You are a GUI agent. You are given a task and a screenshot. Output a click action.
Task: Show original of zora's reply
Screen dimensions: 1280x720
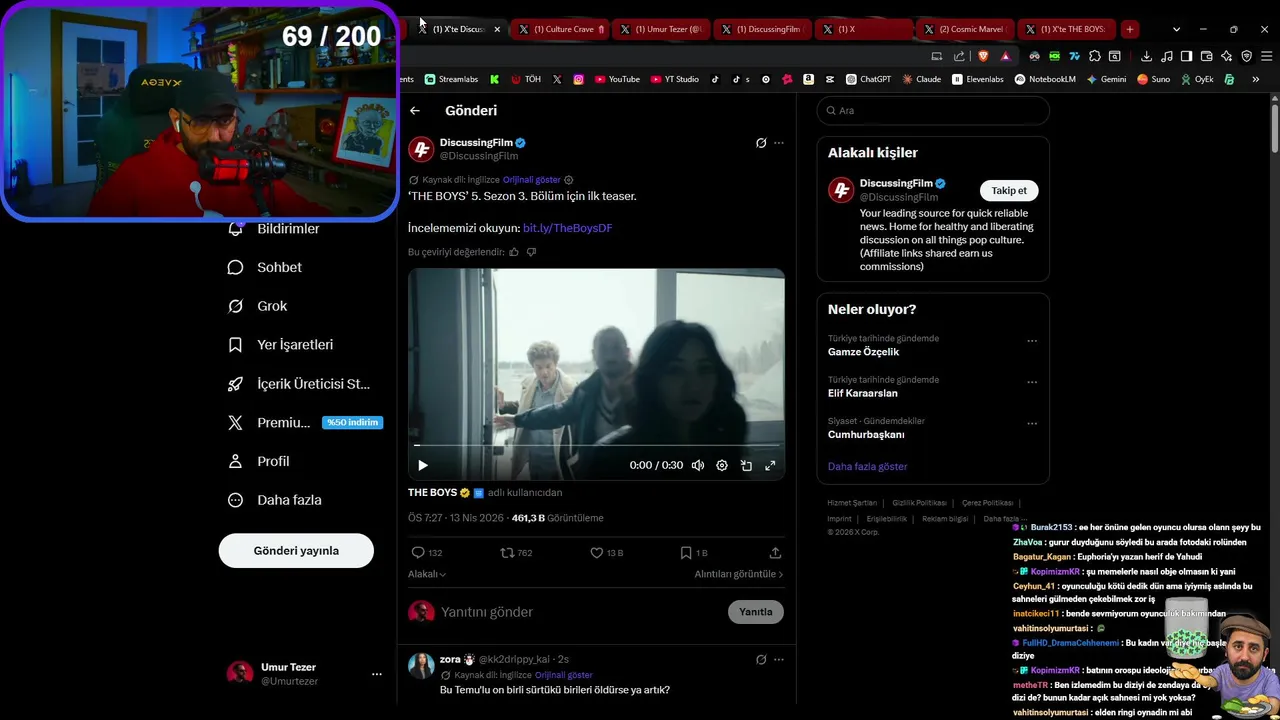(x=564, y=675)
